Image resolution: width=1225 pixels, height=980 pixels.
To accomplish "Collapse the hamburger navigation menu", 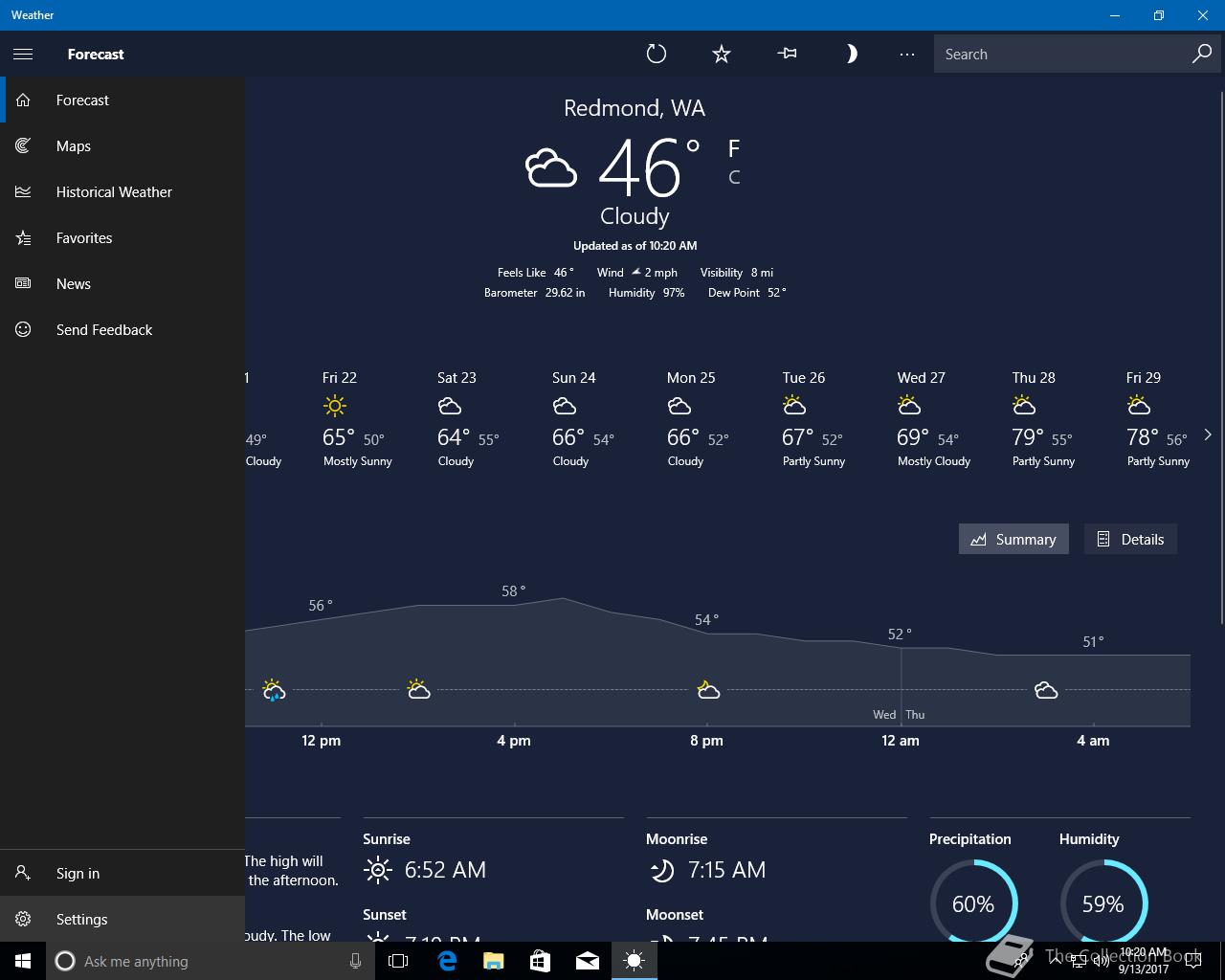I will tap(23, 54).
